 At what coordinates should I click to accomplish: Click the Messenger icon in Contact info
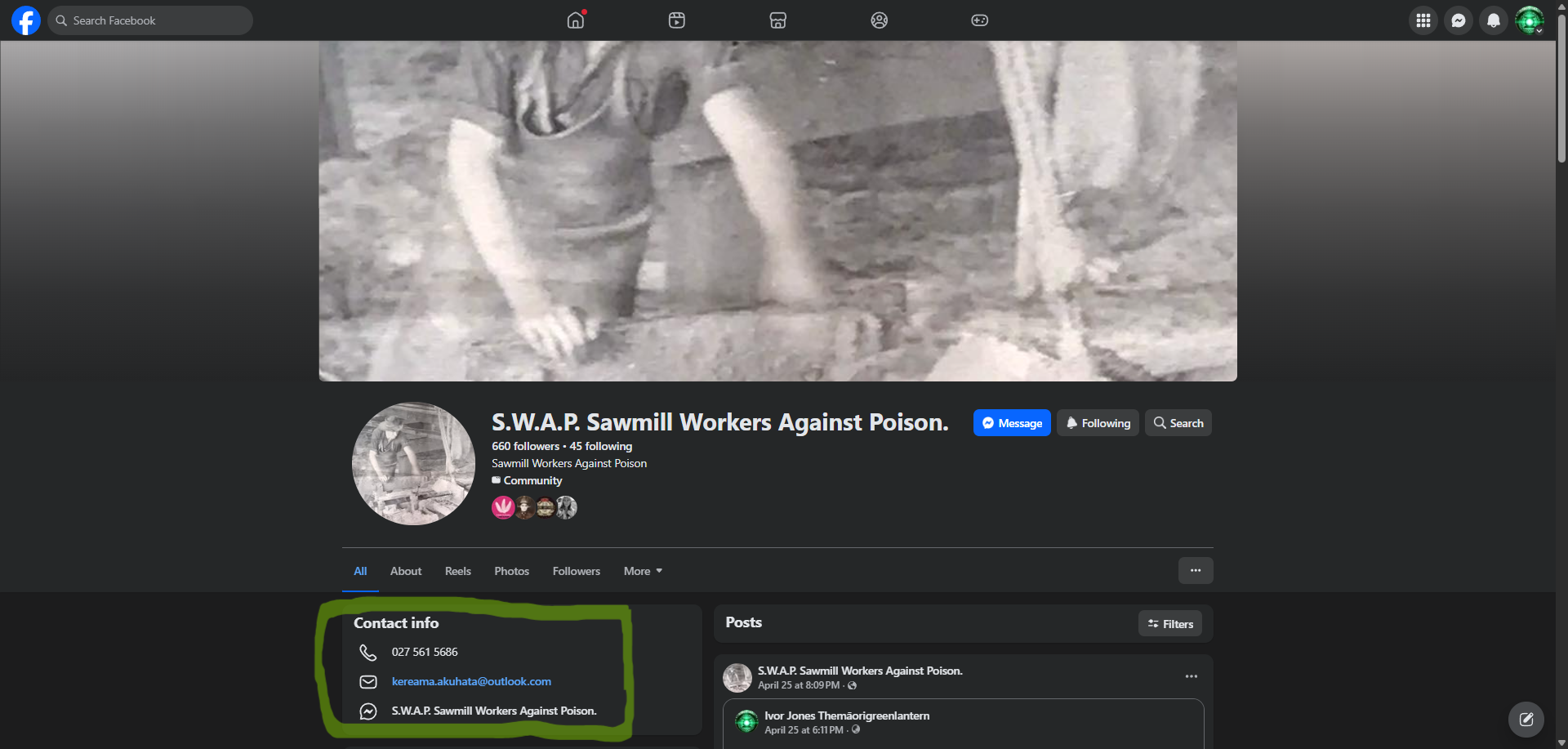pyautogui.click(x=368, y=711)
